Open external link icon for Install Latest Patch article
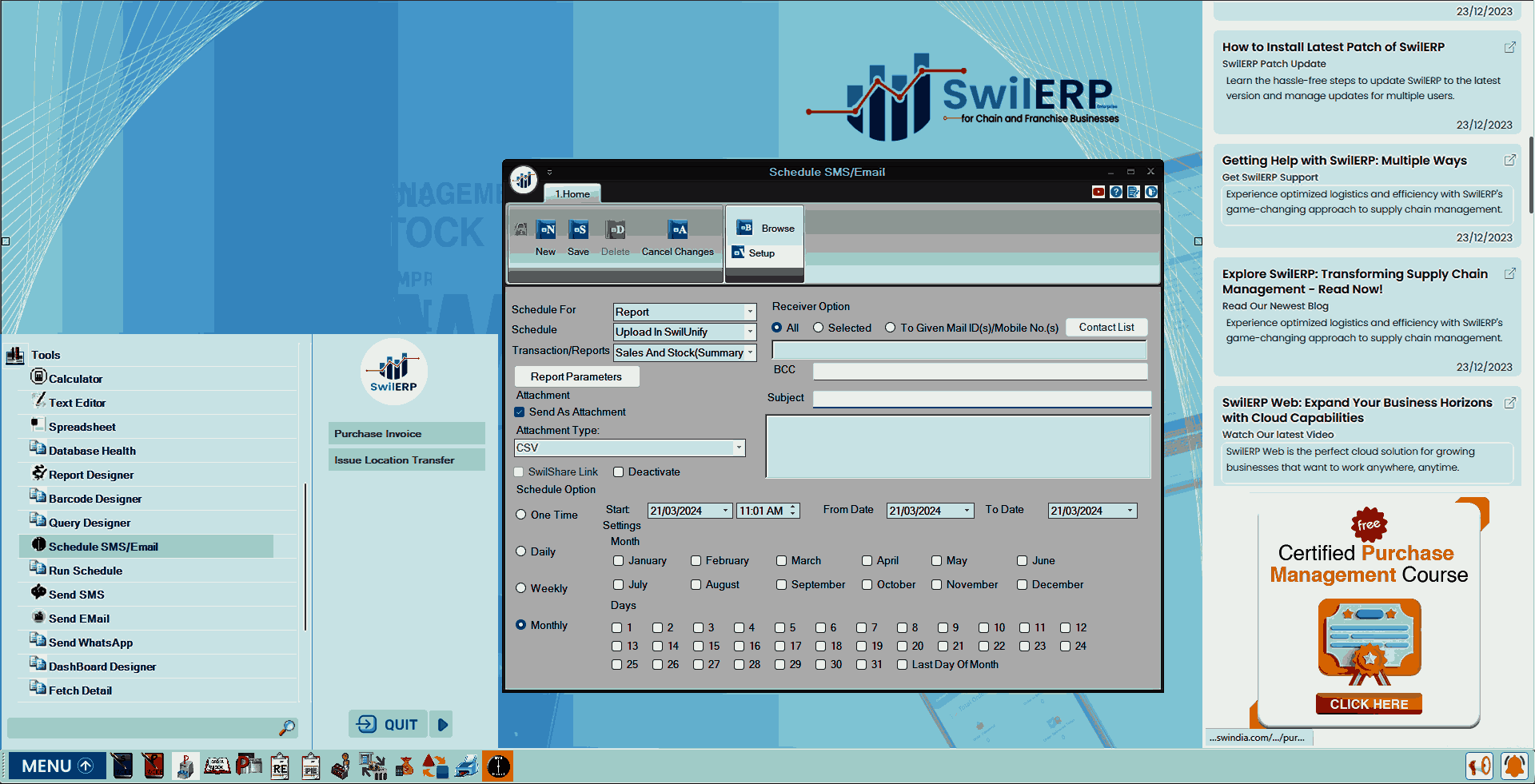Image resolution: width=1535 pixels, height=784 pixels. [x=1510, y=47]
